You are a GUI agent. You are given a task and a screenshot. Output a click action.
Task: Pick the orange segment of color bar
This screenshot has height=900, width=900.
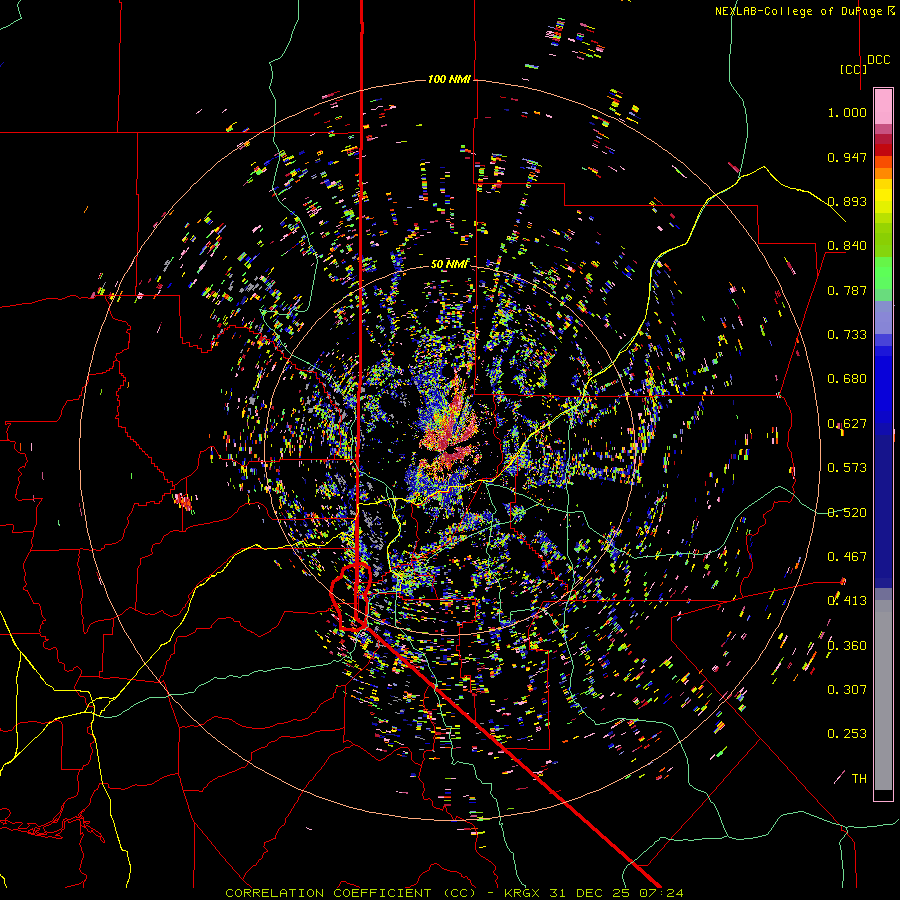[883, 173]
